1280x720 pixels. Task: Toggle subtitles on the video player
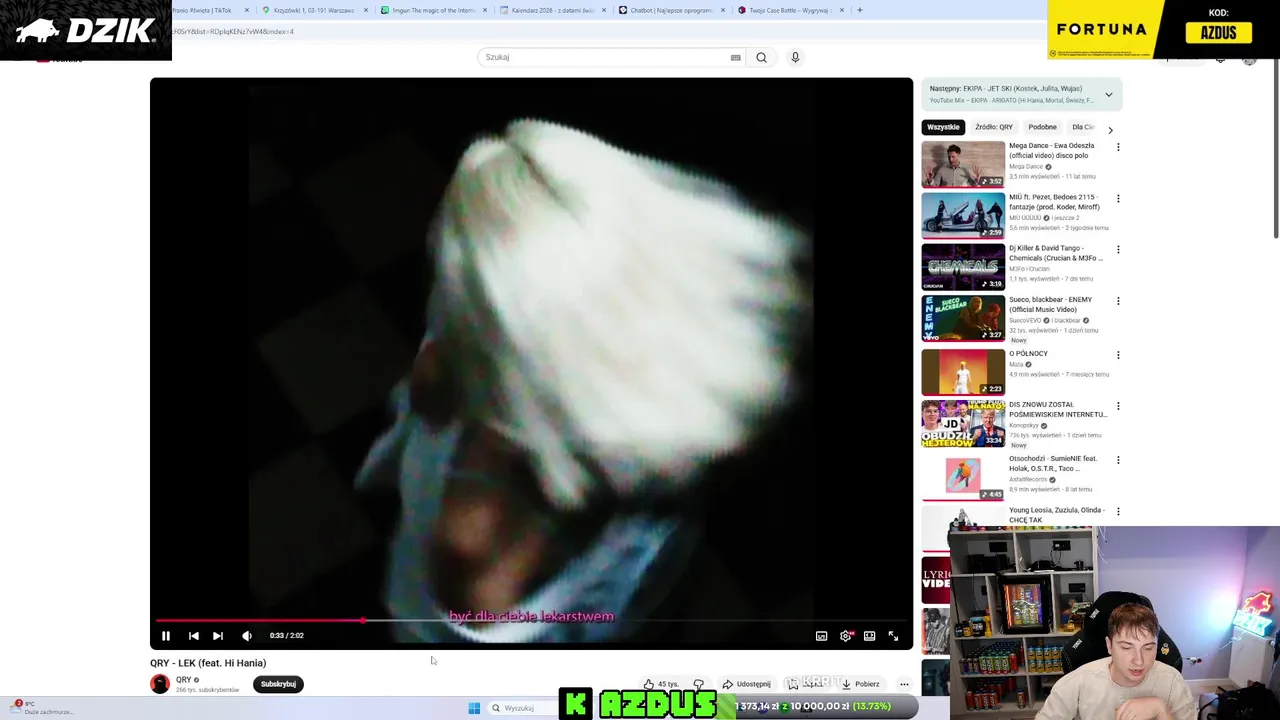click(822, 636)
